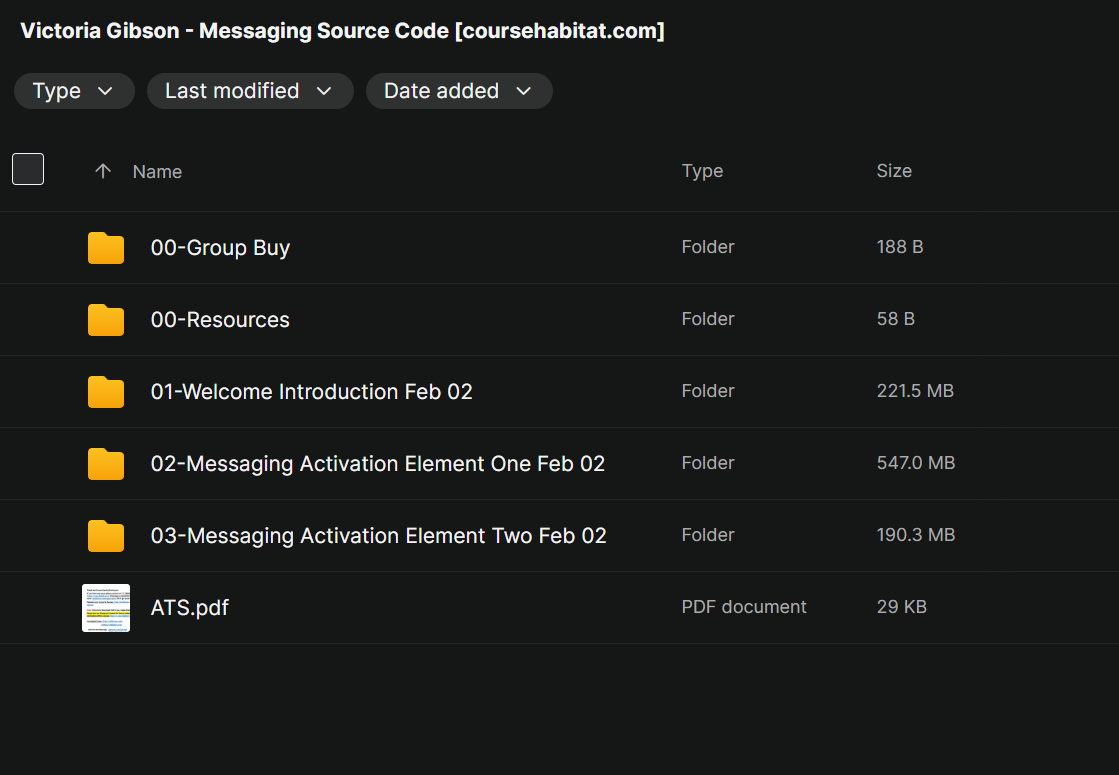This screenshot has width=1119, height=775.
Task: Open the 00-Group Buy folder name
Action: (x=220, y=248)
